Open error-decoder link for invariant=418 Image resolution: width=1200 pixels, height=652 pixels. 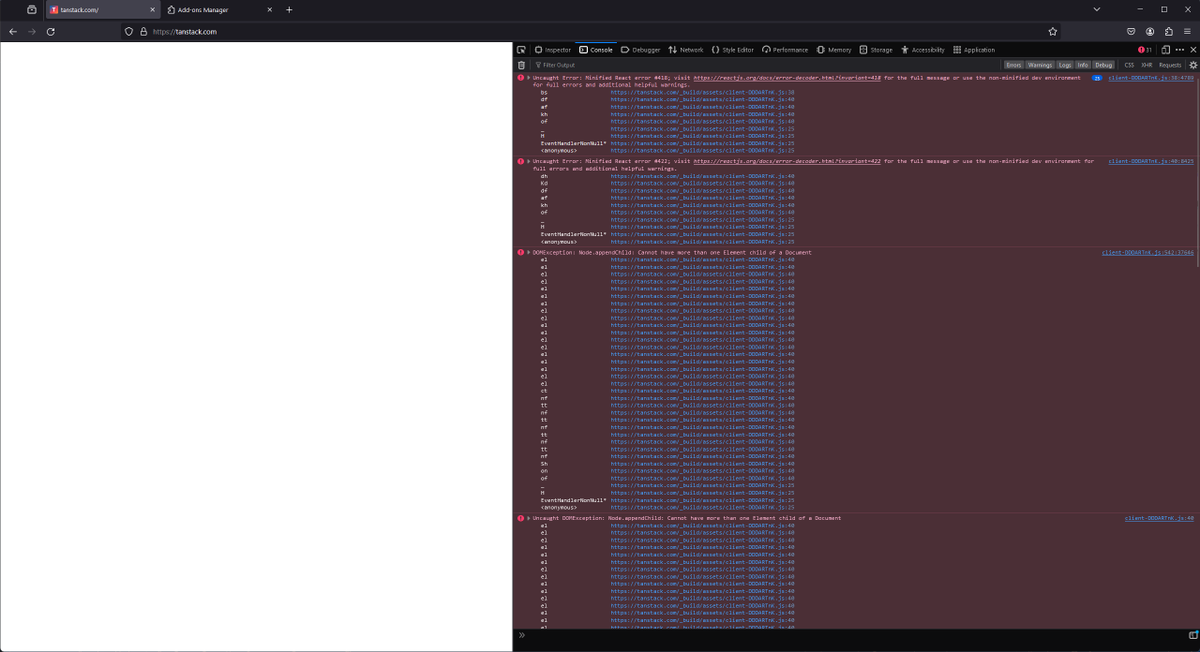785,77
